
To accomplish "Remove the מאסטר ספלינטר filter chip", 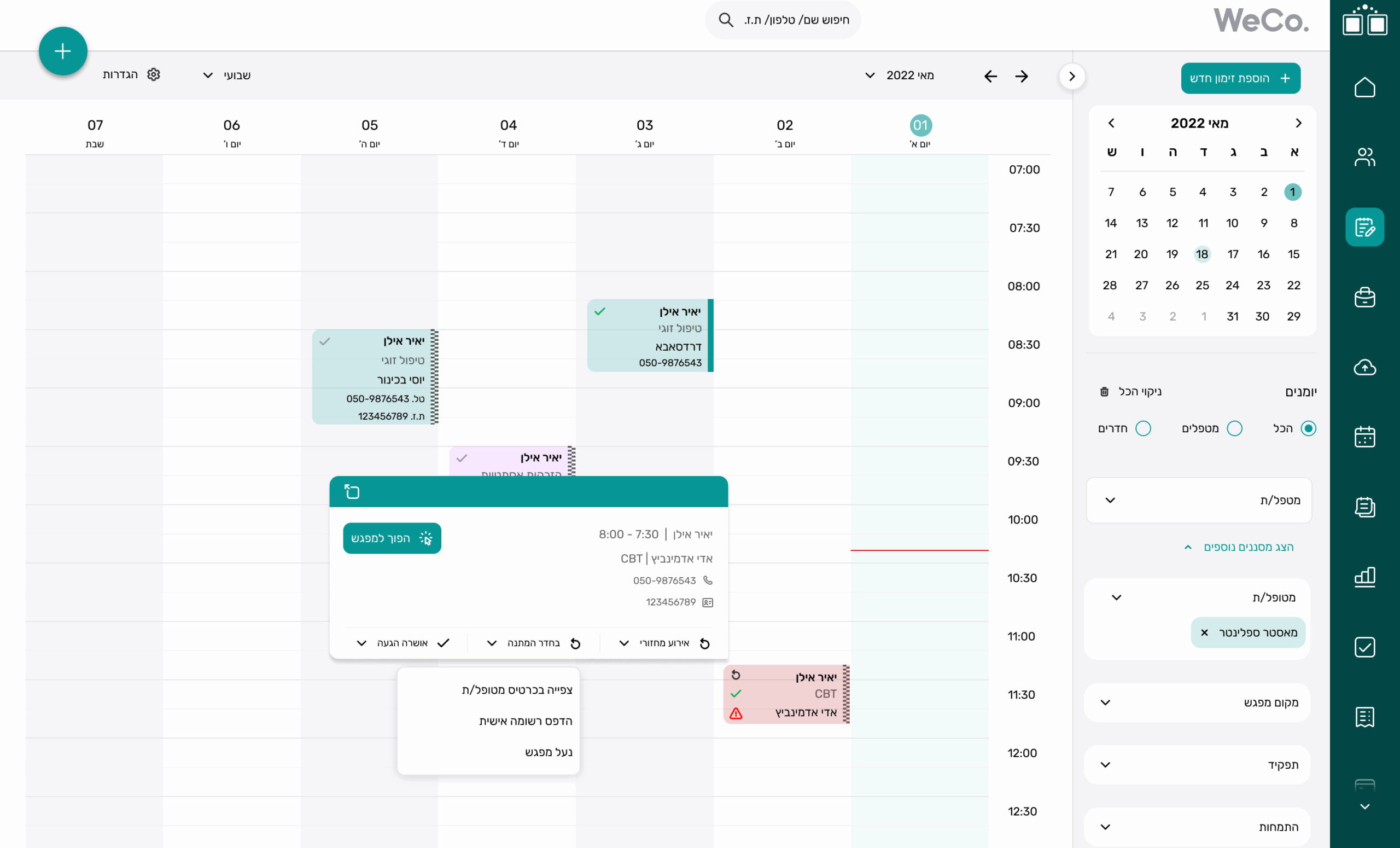I will 1204,632.
